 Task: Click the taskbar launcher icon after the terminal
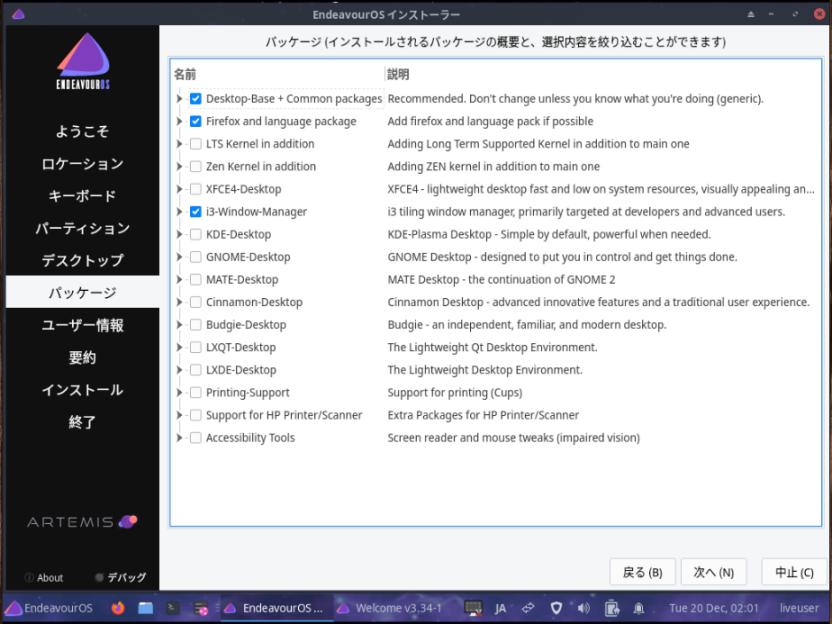(x=201, y=608)
